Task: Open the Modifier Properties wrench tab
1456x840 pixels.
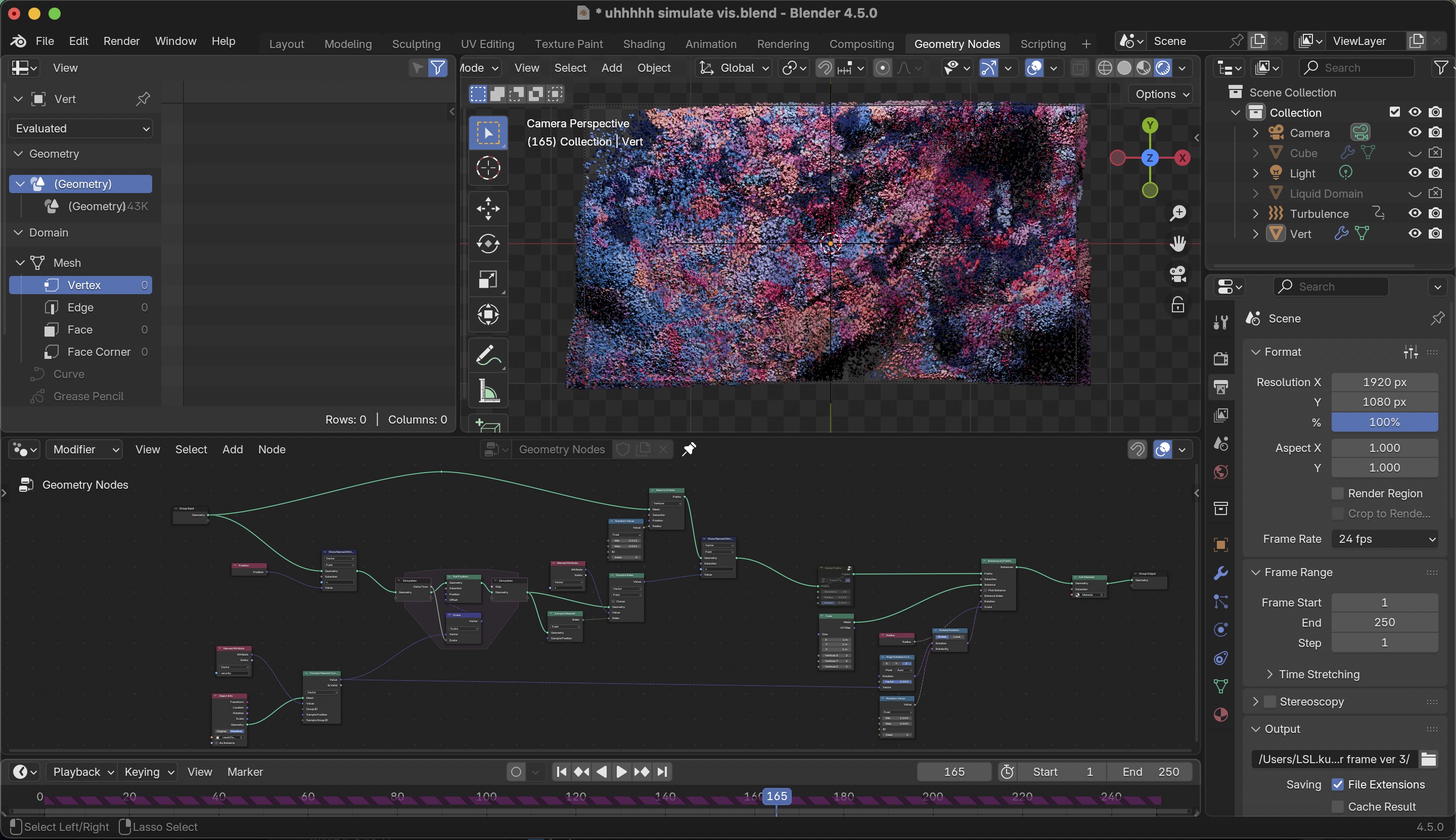Action: pyautogui.click(x=1220, y=573)
